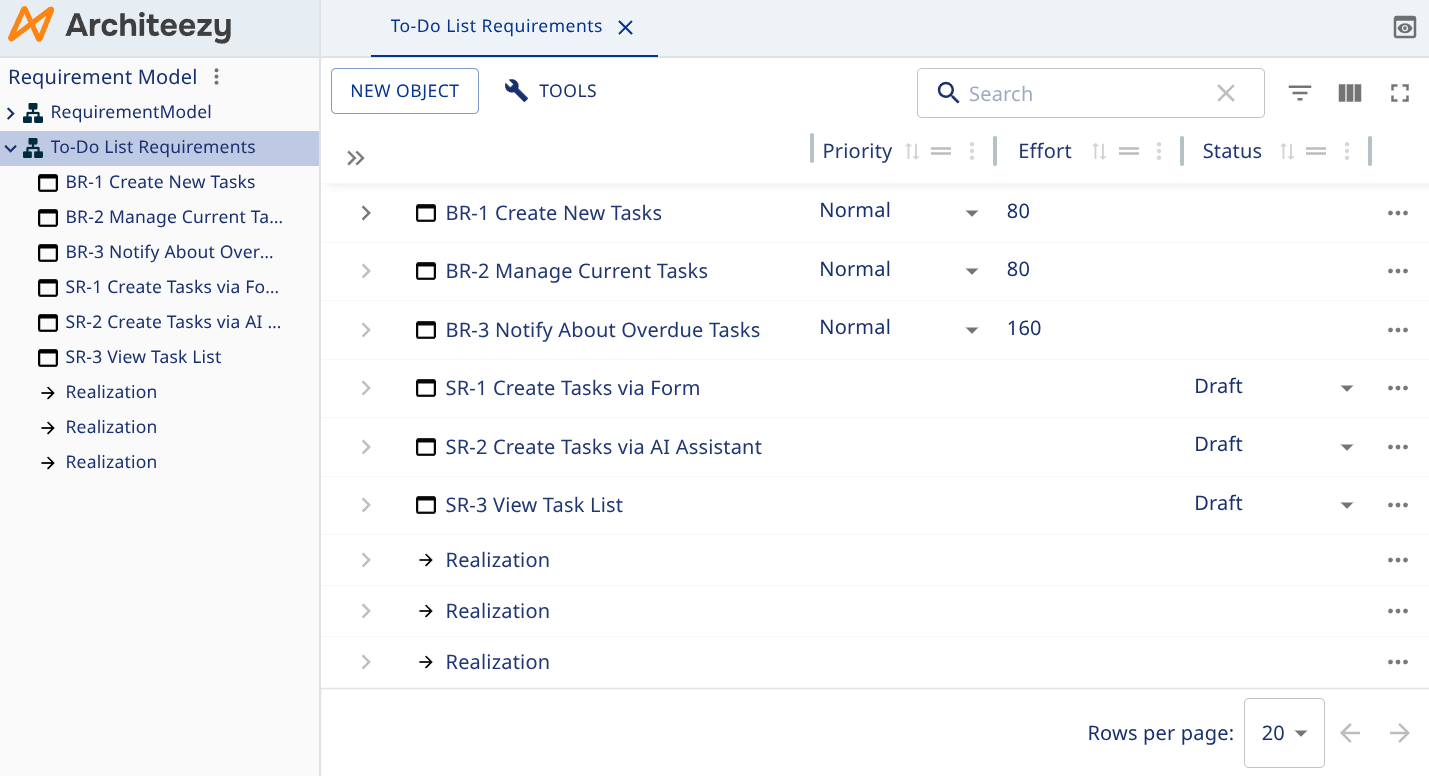The image size is (1429, 776).
Task: Open Requirement Model three-dot options menu
Action: click(216, 76)
